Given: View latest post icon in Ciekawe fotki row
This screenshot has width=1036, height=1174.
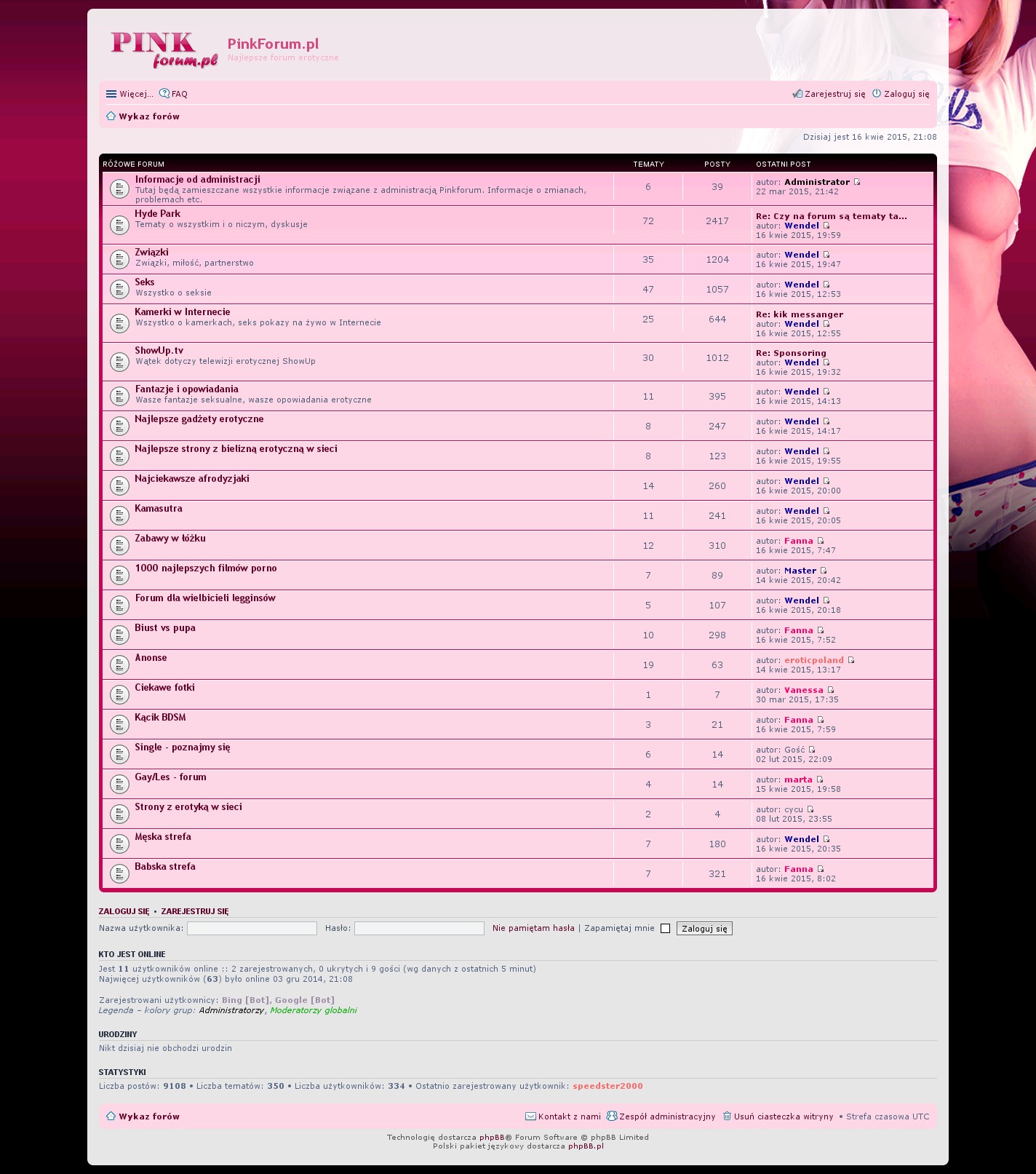Looking at the screenshot, I should coord(831,690).
